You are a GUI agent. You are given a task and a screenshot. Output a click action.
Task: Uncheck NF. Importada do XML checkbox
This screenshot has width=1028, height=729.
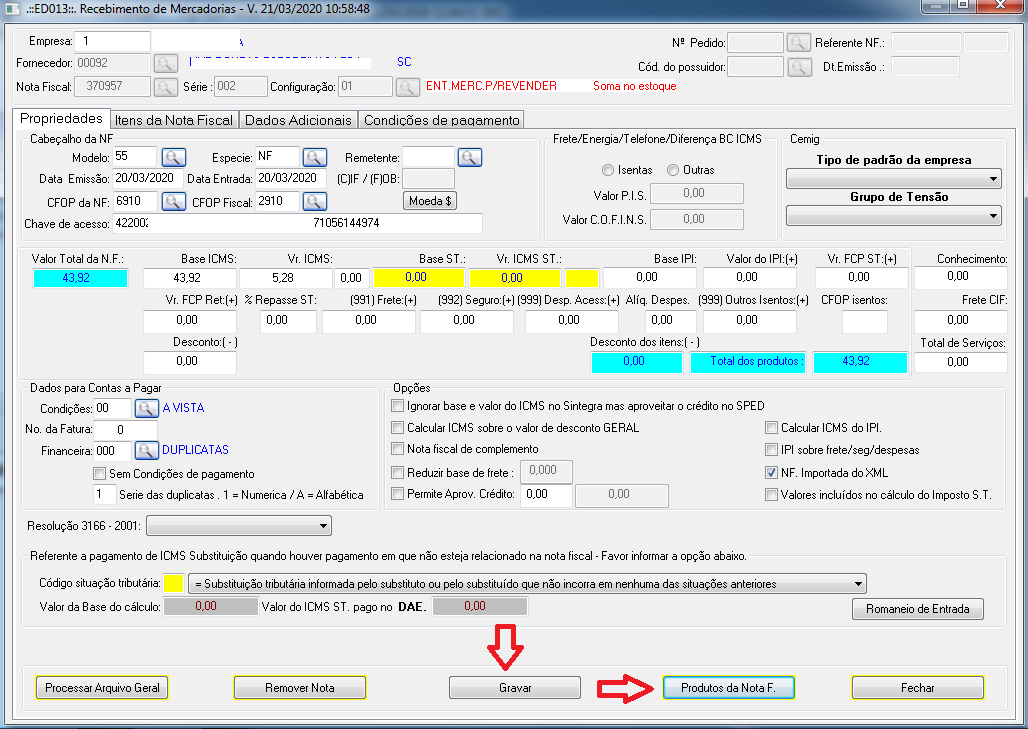(x=770, y=472)
